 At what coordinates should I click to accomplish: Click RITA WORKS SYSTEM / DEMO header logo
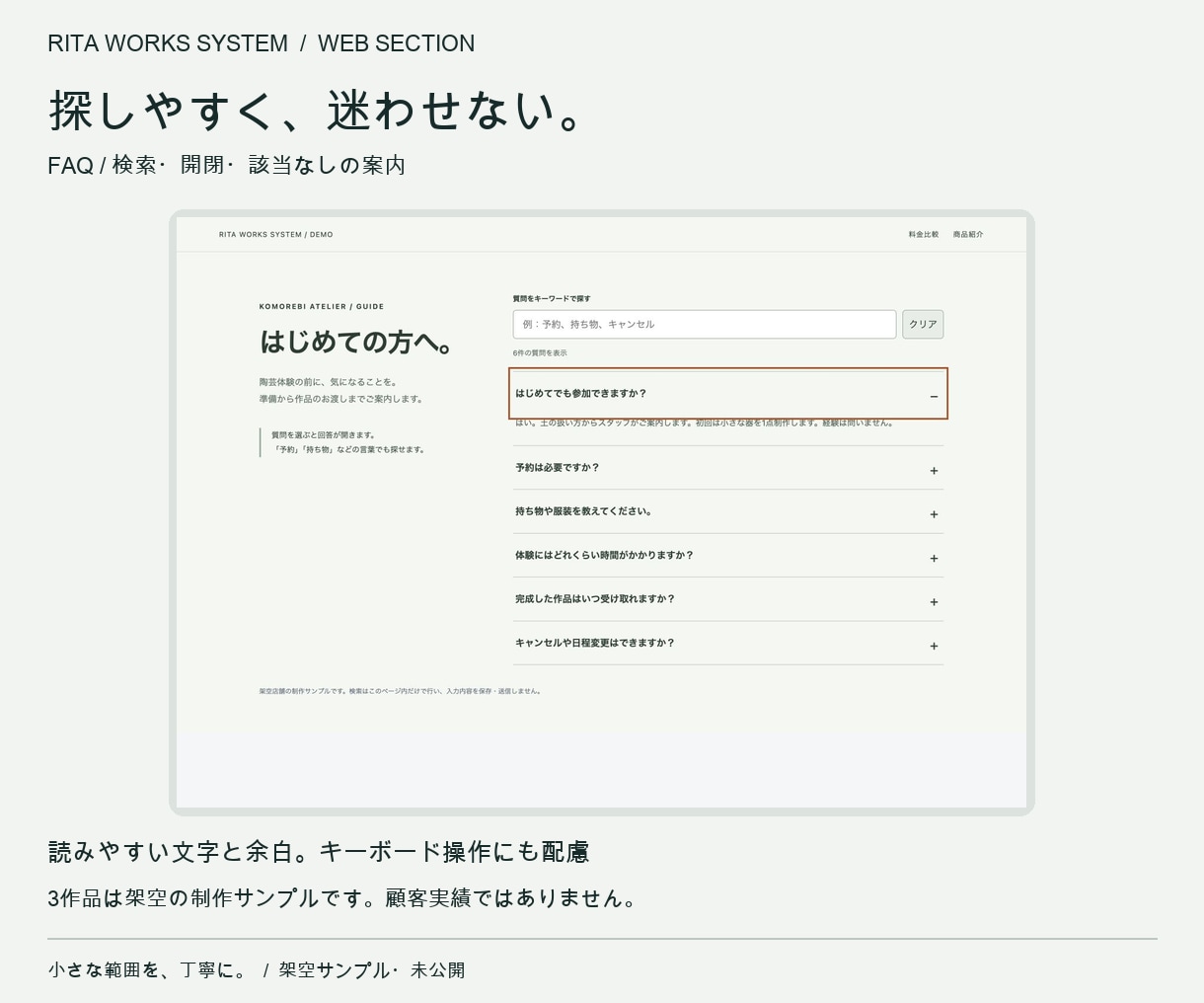click(x=276, y=235)
